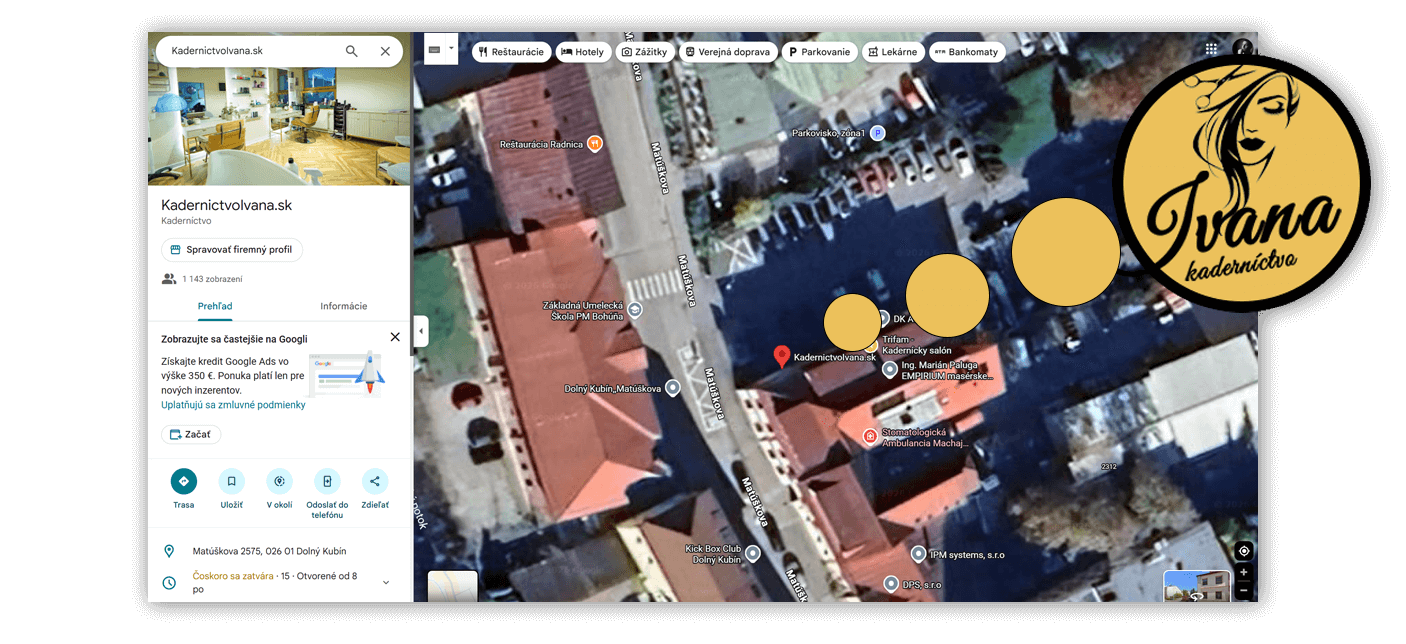This screenshot has height=644, width=1406.
Task: Toggle the map layers thumbnail
Action: point(452,587)
